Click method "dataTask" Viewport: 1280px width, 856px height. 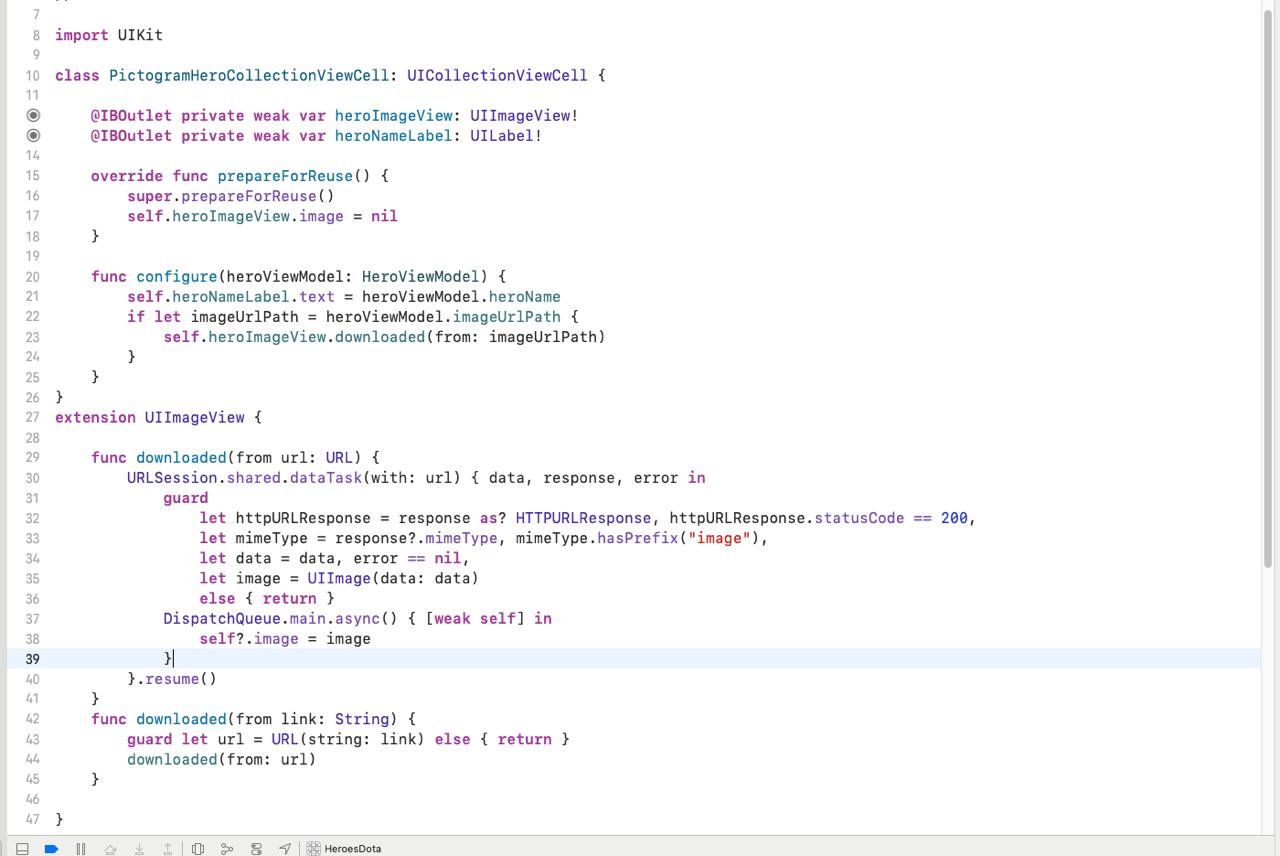tap(326, 478)
